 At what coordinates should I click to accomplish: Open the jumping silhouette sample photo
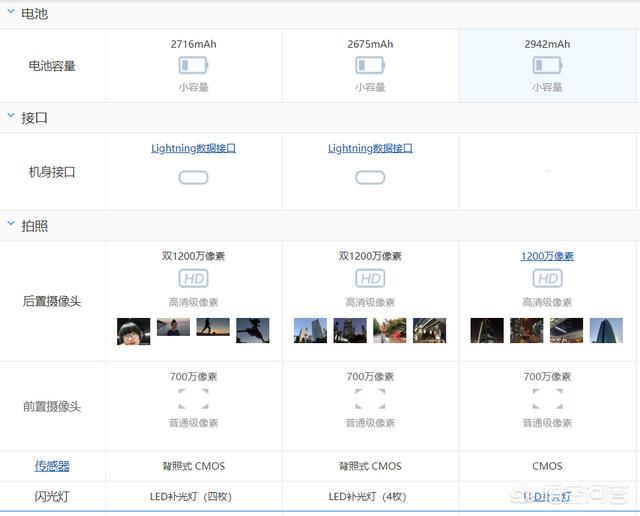point(253,330)
